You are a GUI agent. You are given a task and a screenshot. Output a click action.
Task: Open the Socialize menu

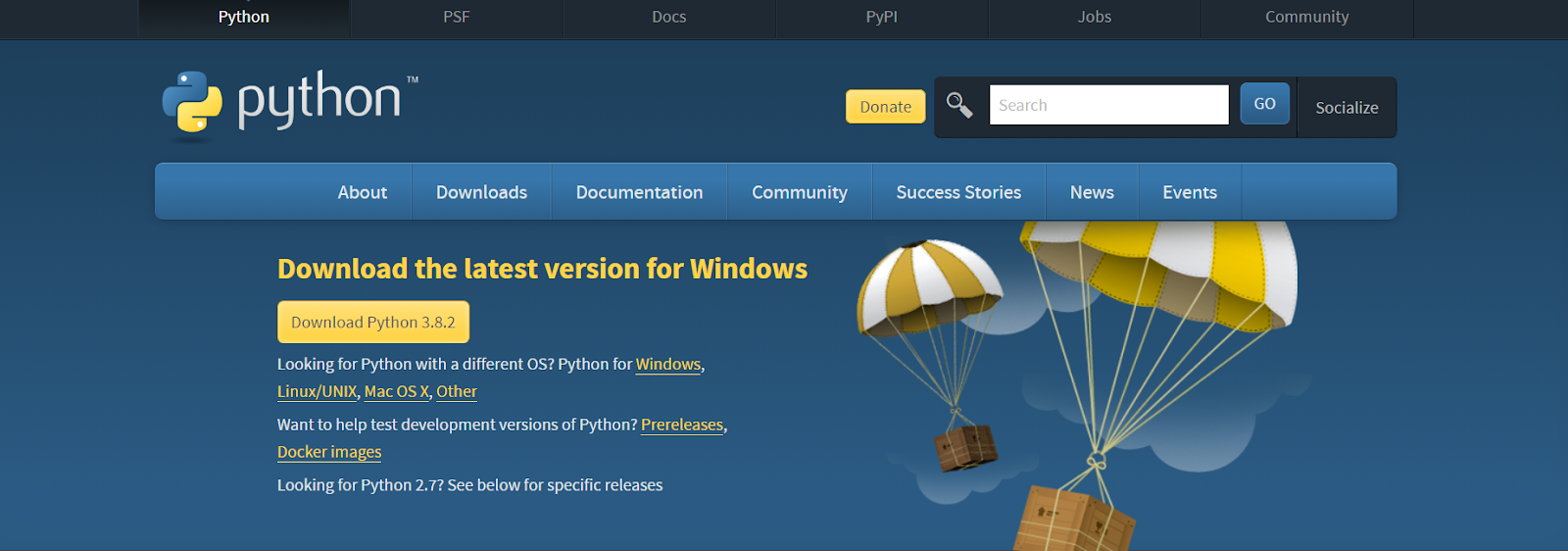point(1347,108)
